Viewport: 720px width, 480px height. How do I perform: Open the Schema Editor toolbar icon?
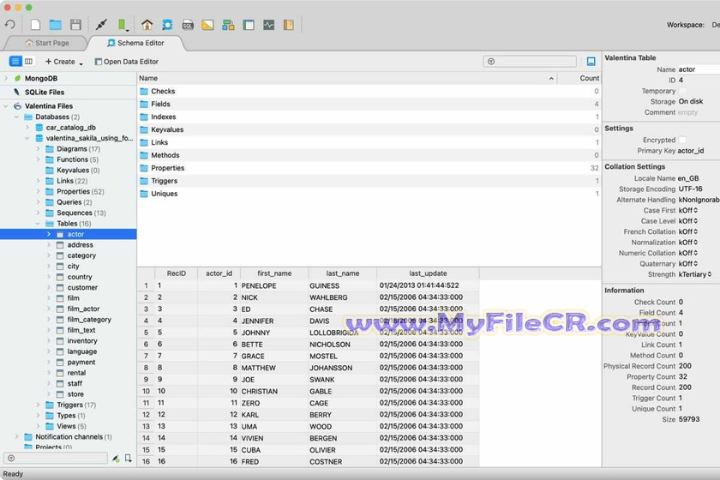coord(167,24)
